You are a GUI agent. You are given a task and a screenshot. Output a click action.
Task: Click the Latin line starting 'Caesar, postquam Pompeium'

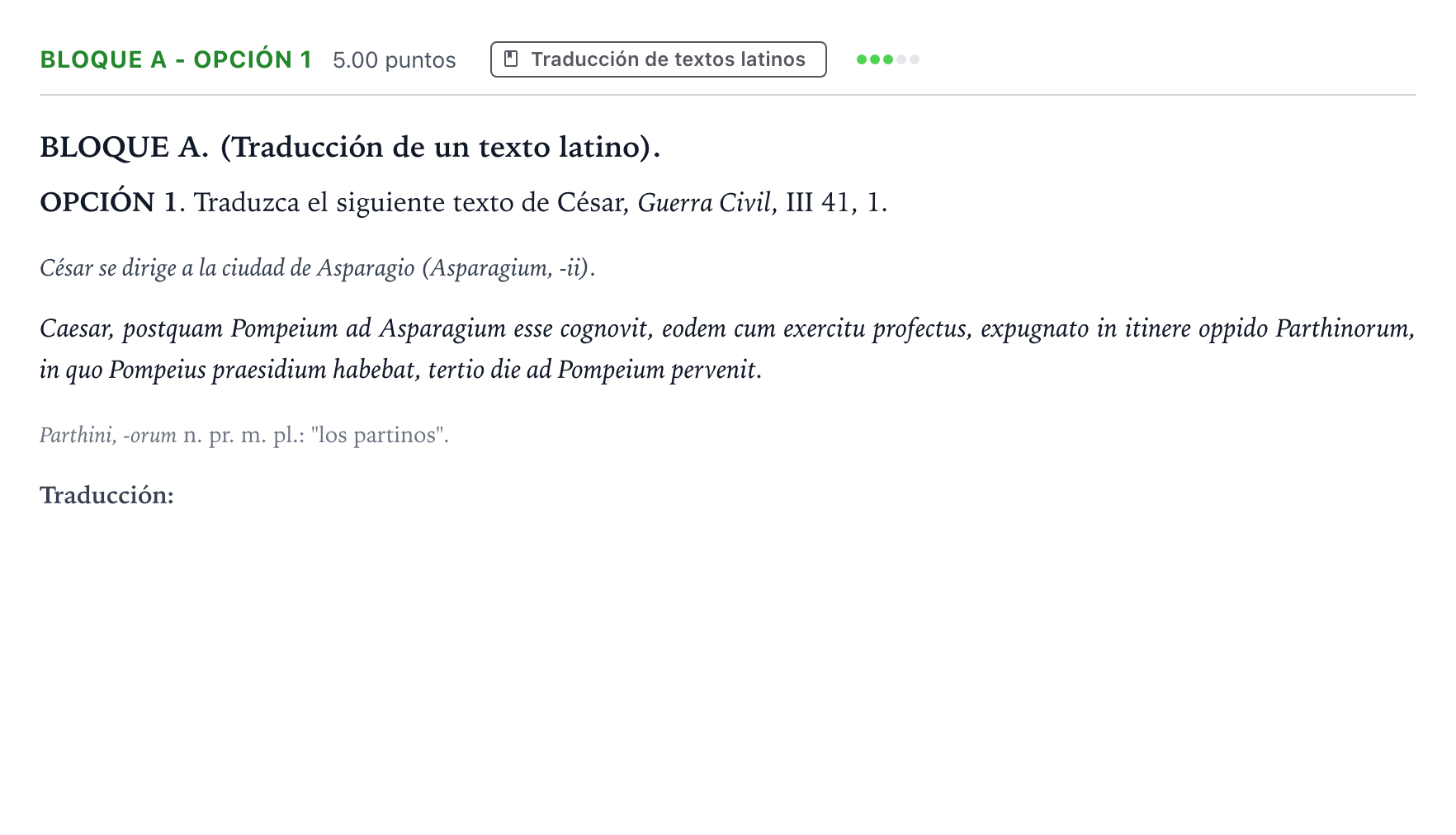[727, 328]
